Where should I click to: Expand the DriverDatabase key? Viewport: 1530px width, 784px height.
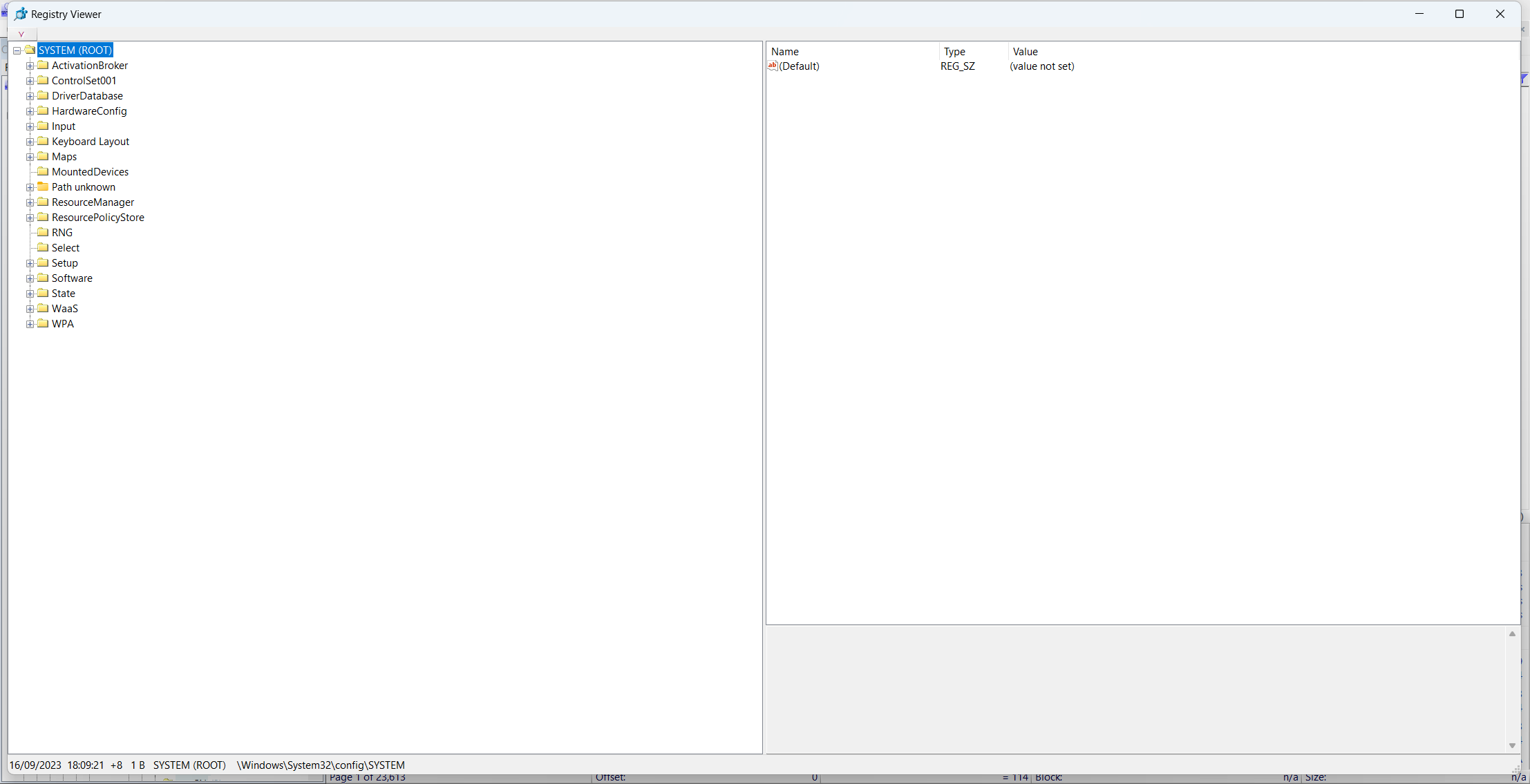[x=30, y=96]
